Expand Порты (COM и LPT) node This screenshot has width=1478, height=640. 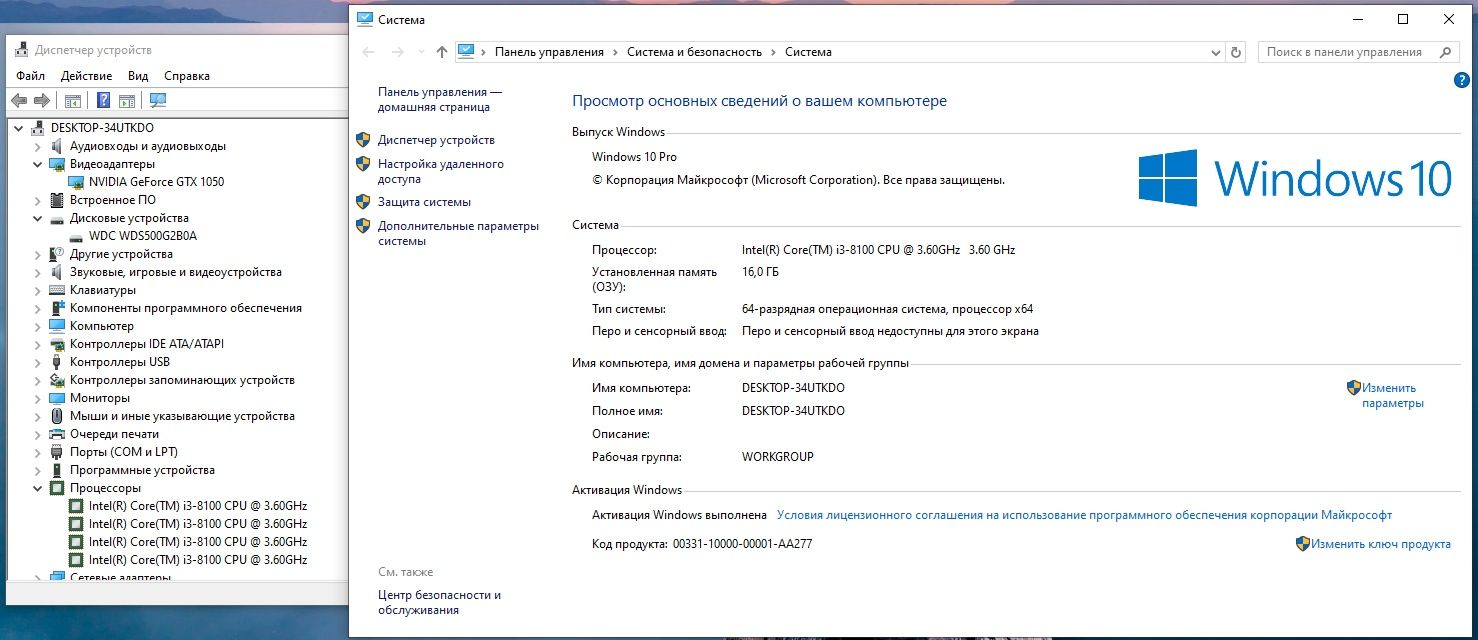[38, 452]
